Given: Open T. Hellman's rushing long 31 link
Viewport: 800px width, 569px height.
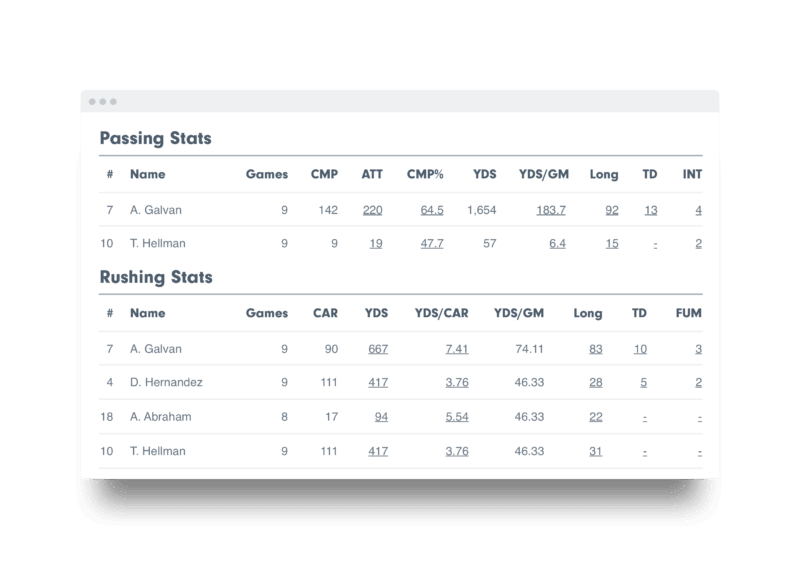Looking at the screenshot, I should pyautogui.click(x=595, y=451).
